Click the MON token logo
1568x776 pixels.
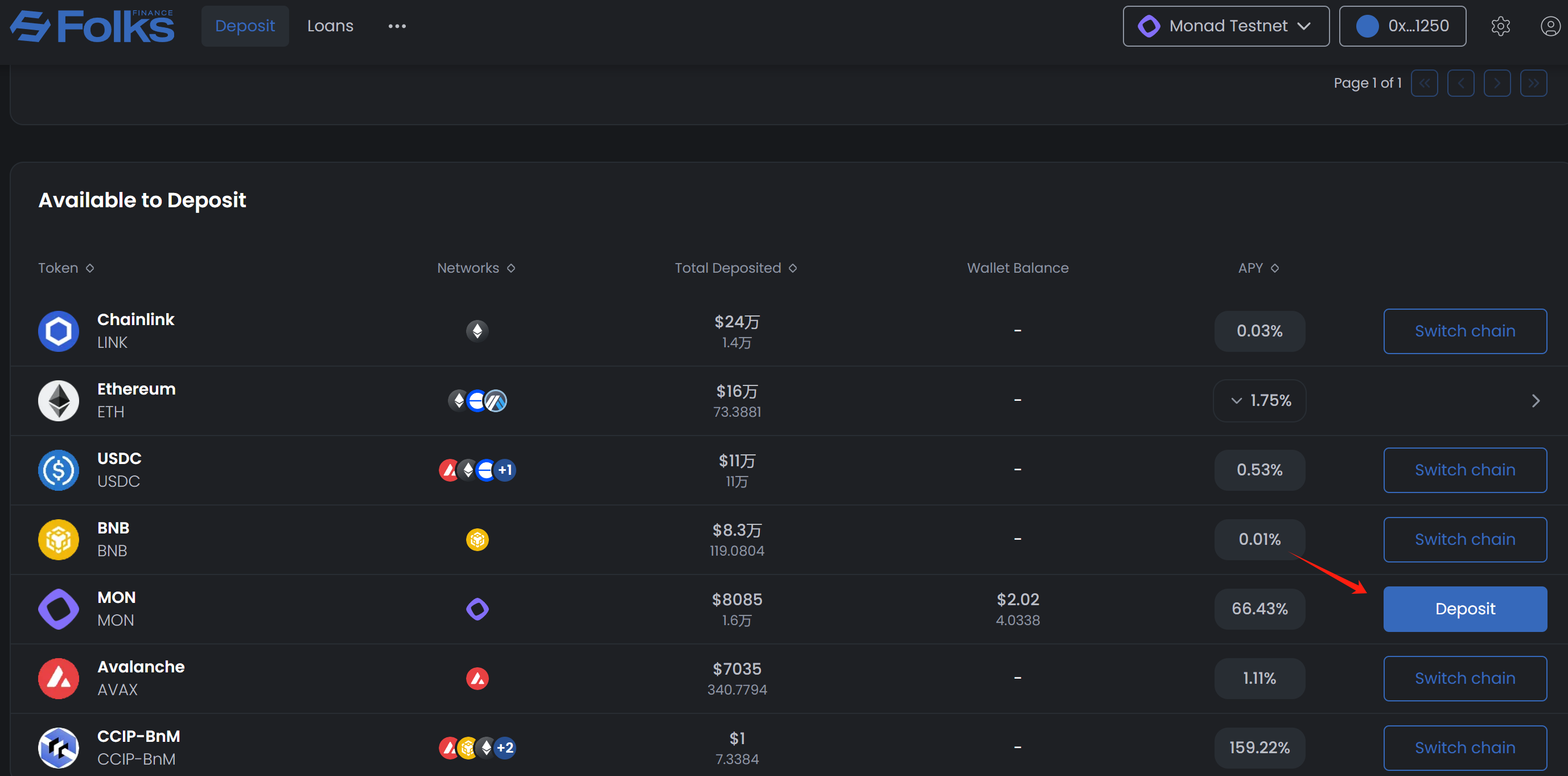[59, 609]
